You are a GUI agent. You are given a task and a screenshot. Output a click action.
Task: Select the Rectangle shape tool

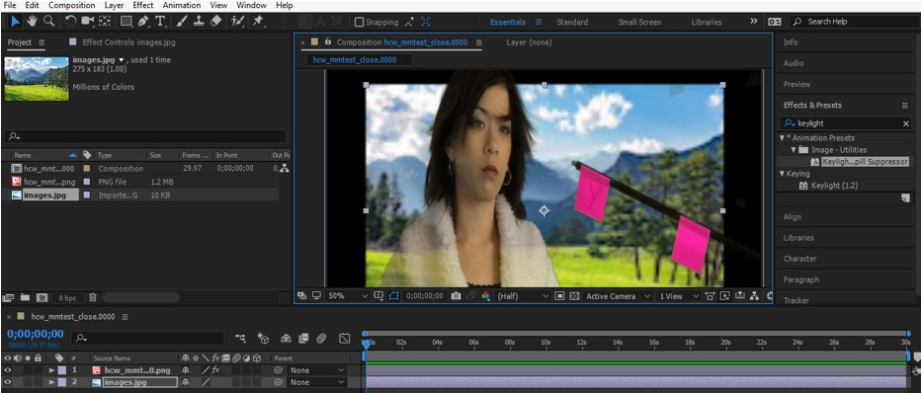coord(126,21)
